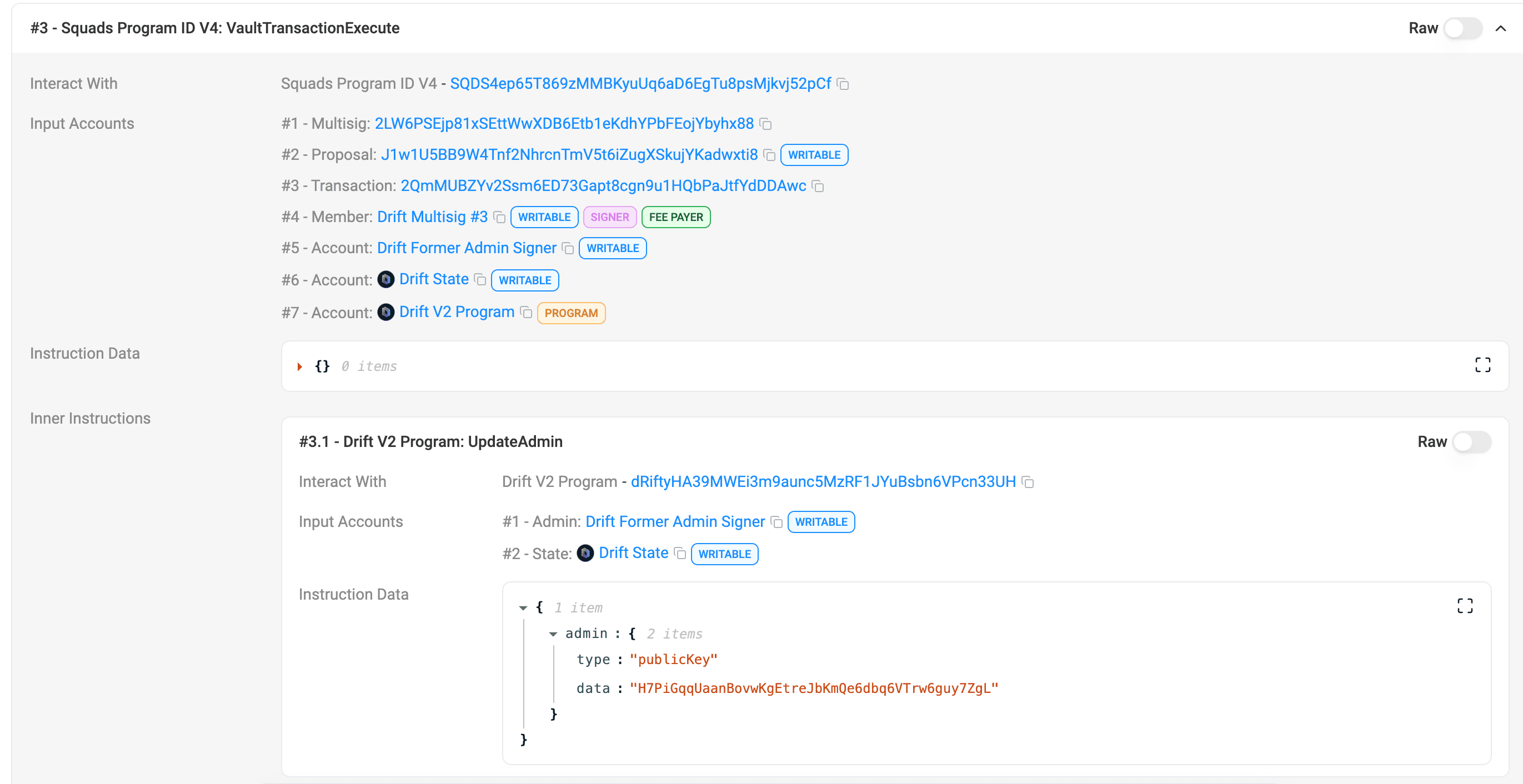
Task: Collapse the #3 VaultTransactionExecute section
Action: pyautogui.click(x=1501, y=28)
